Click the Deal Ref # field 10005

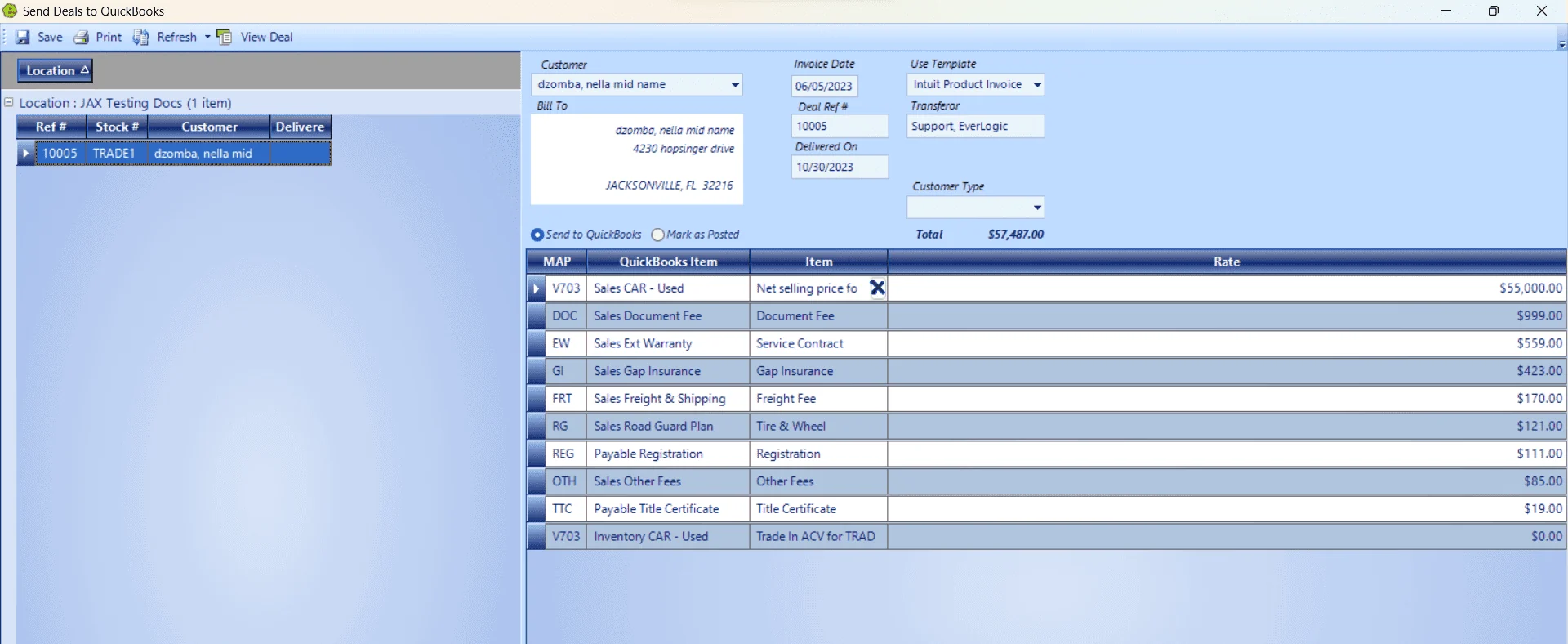pyautogui.click(x=840, y=126)
